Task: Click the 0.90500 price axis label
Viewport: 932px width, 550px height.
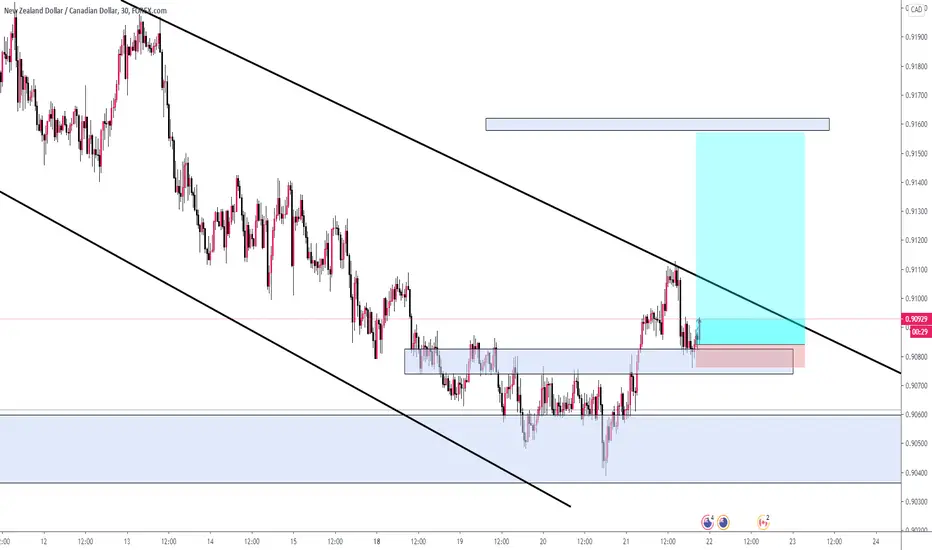Action: 916,444
